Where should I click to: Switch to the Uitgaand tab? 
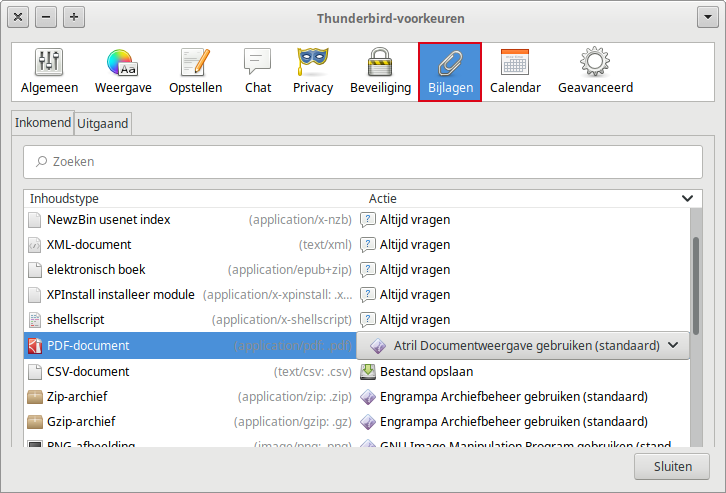click(102, 124)
